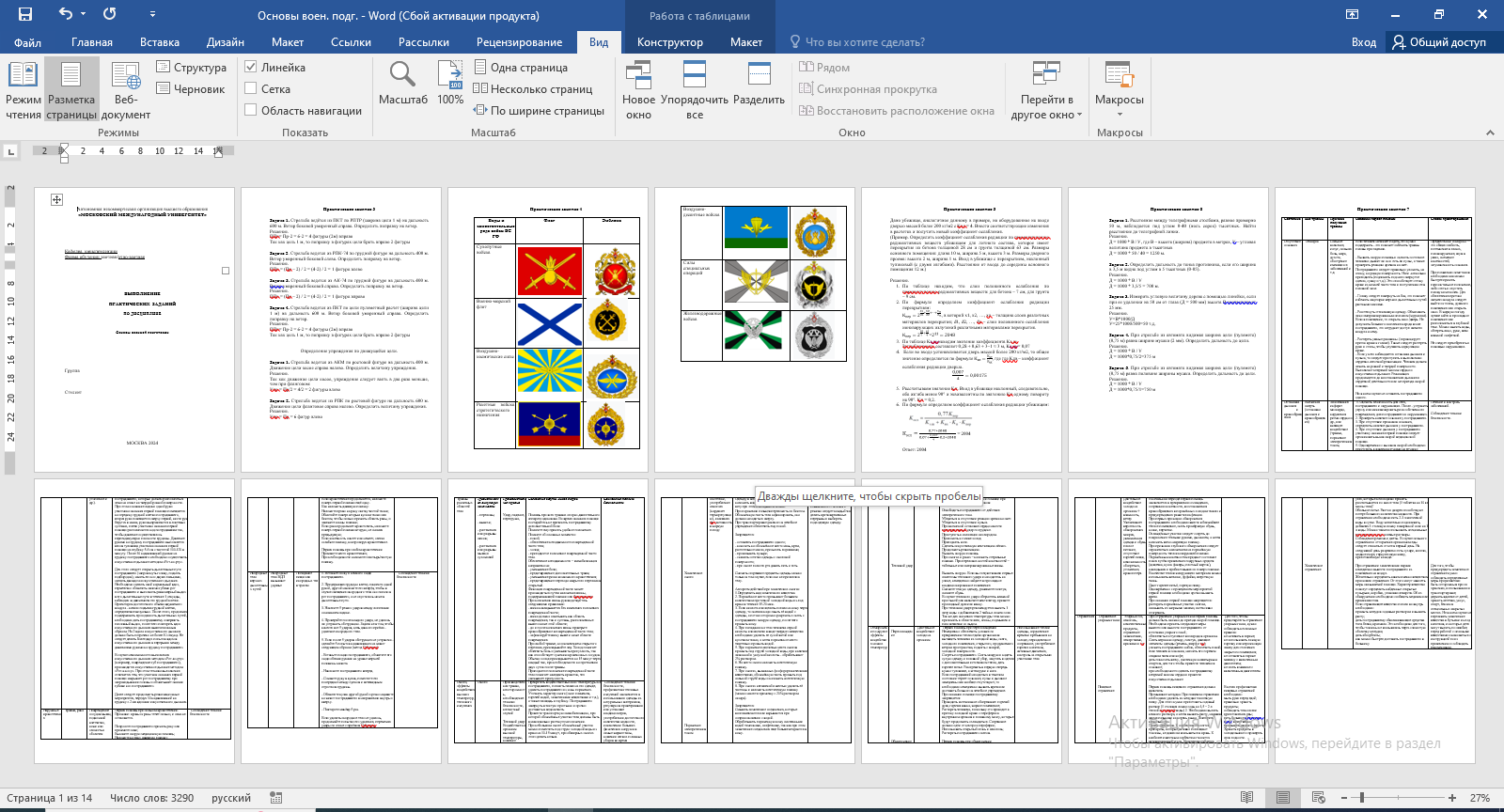Image resolution: width=1504 pixels, height=812 pixels.
Task: Click the table move handle on page 1
Action: (57, 199)
